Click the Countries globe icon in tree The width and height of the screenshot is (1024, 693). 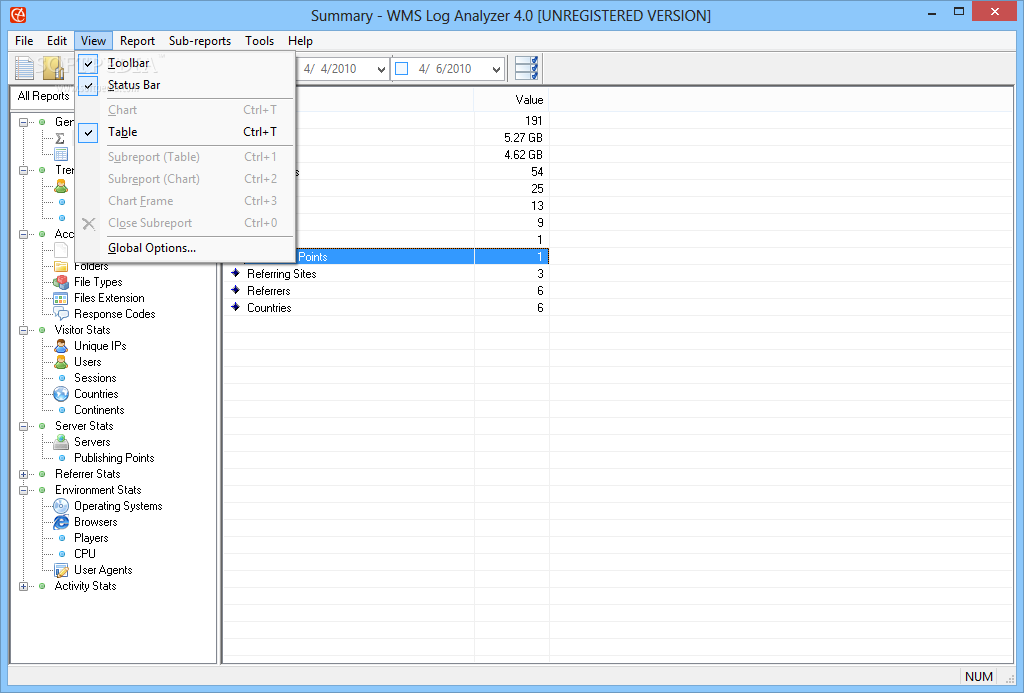pos(61,394)
